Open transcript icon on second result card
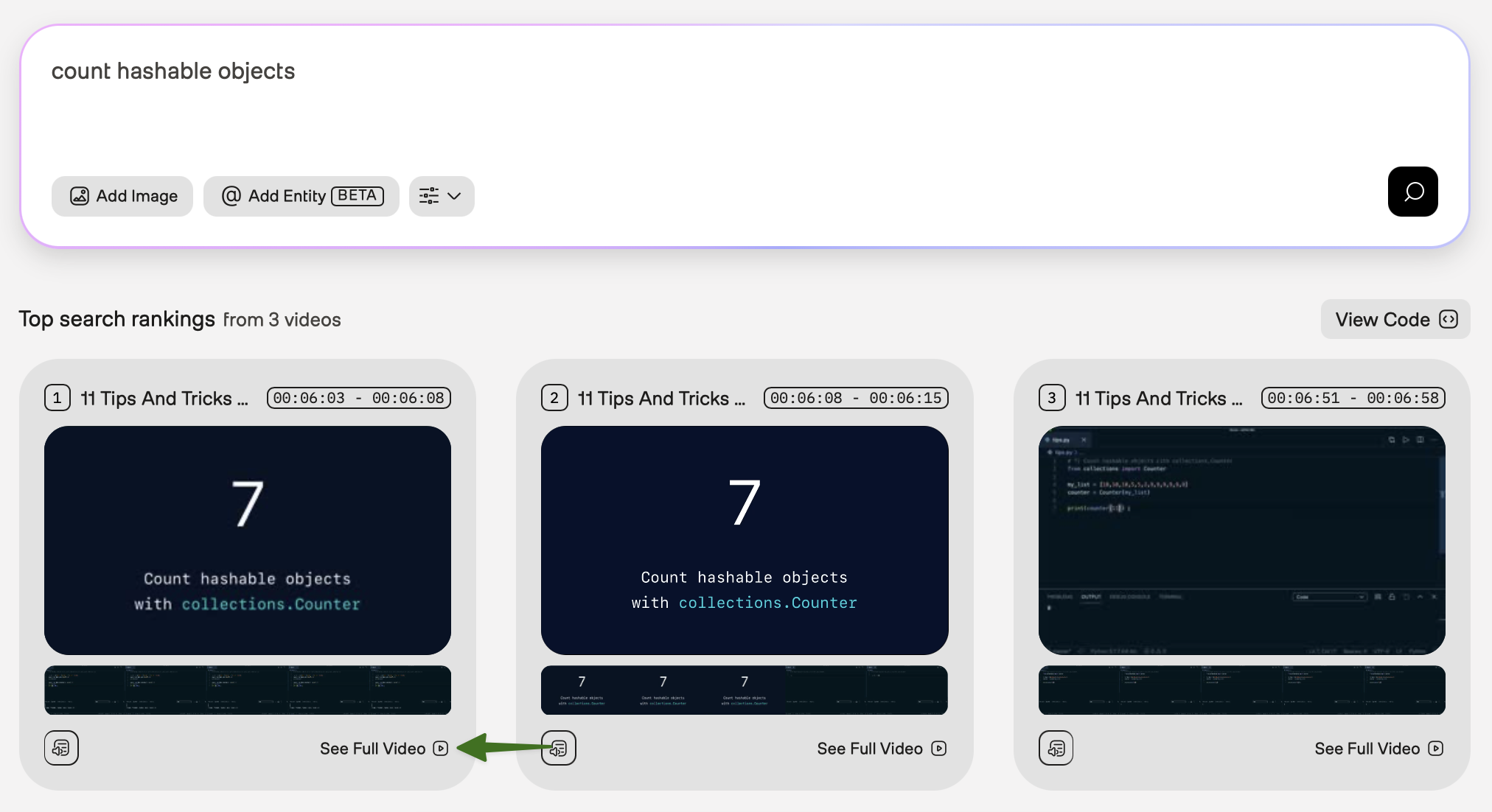Viewport: 1492px width, 812px height. [x=559, y=748]
